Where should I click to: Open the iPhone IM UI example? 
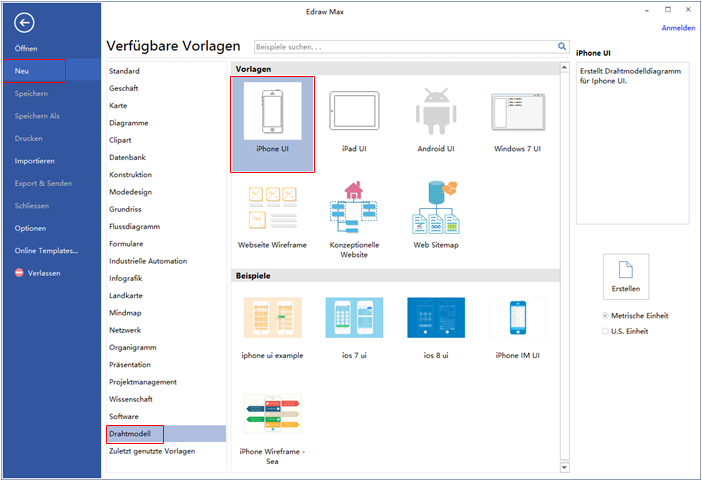[518, 318]
